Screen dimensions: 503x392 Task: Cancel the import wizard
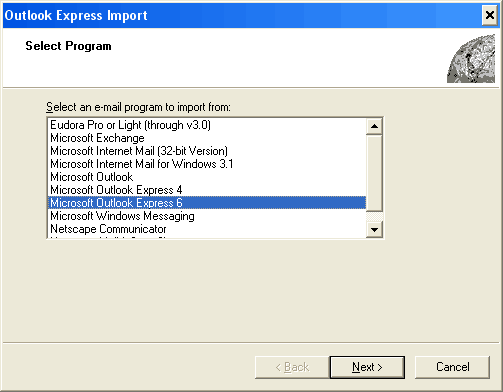pos(452,367)
